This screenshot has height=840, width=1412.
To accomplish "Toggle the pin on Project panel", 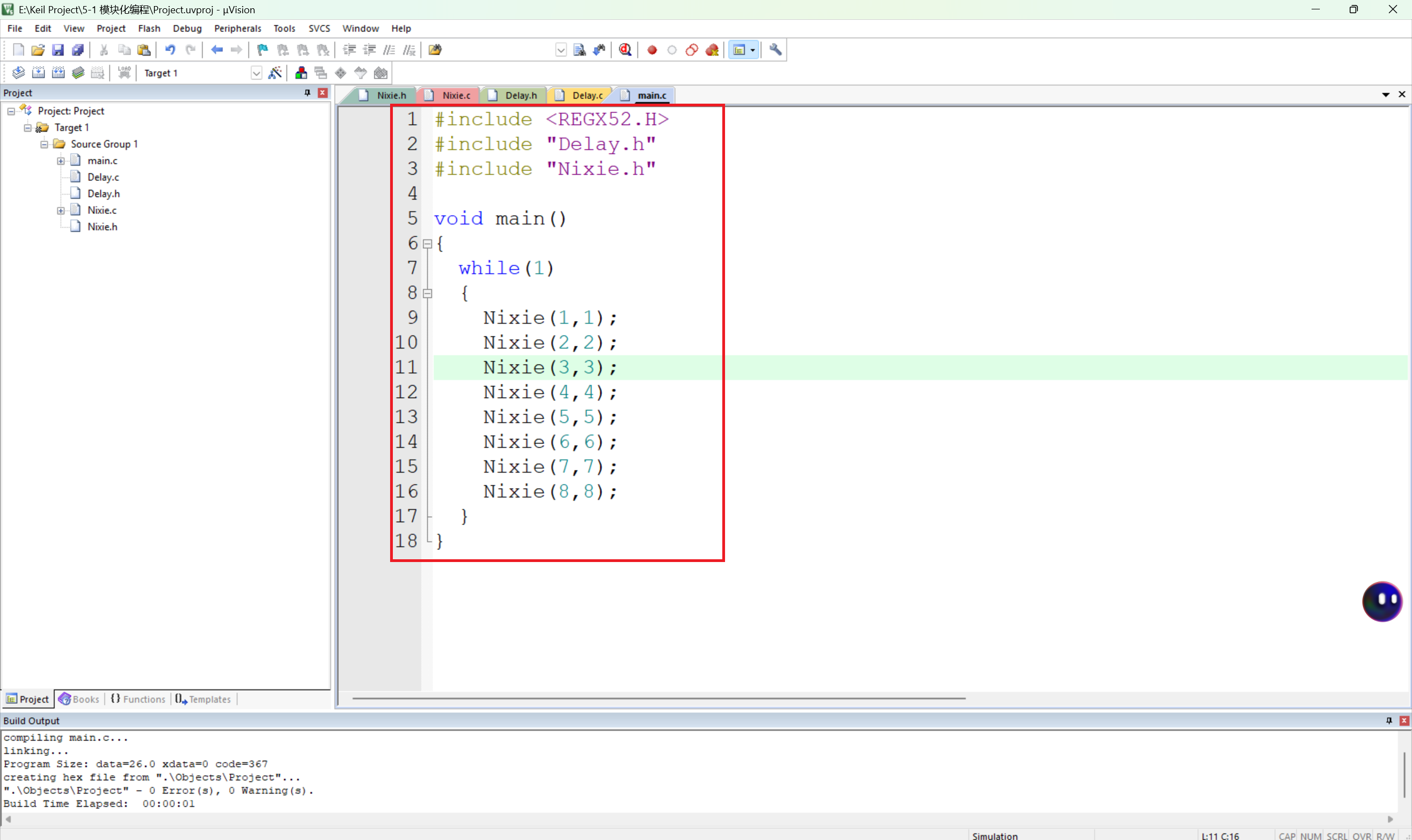I will (307, 93).
